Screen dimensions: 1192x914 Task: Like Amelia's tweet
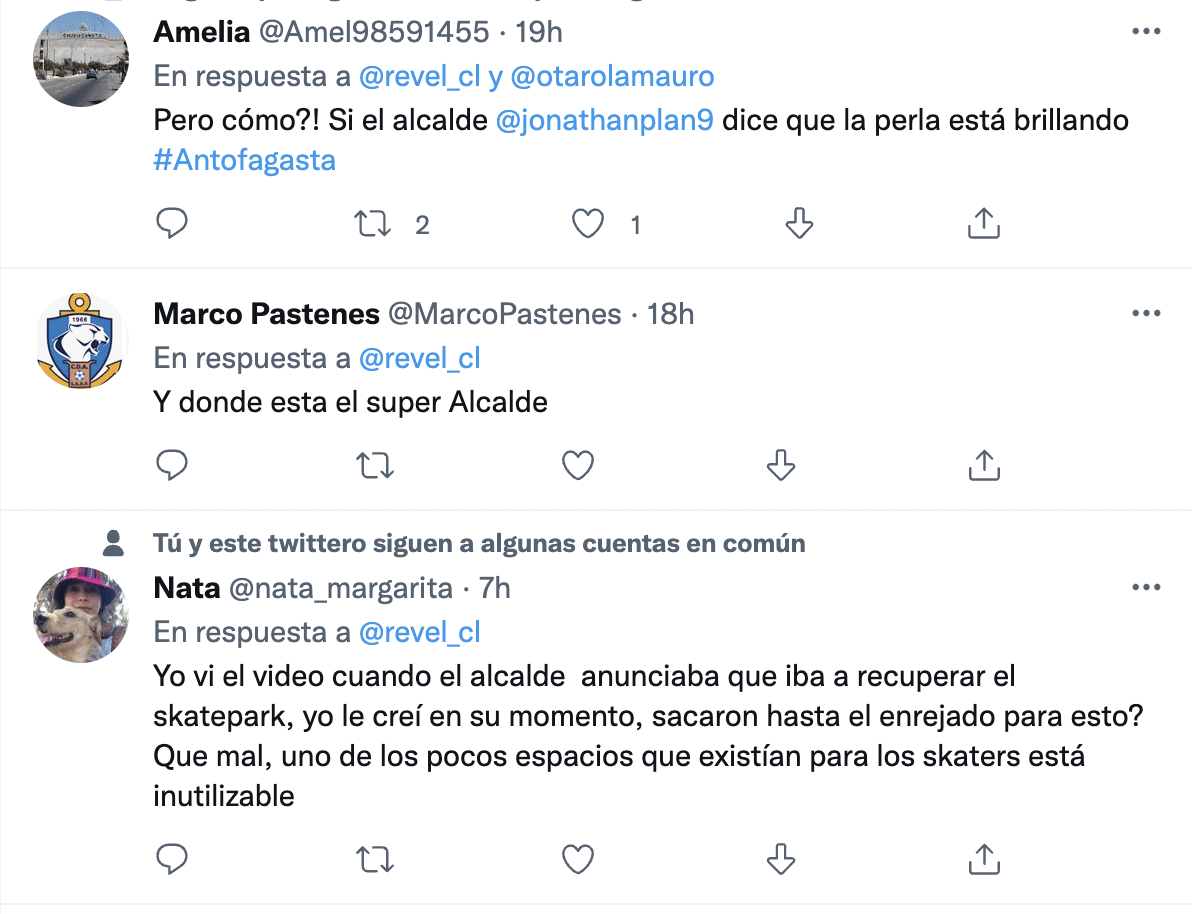pyautogui.click(x=587, y=224)
